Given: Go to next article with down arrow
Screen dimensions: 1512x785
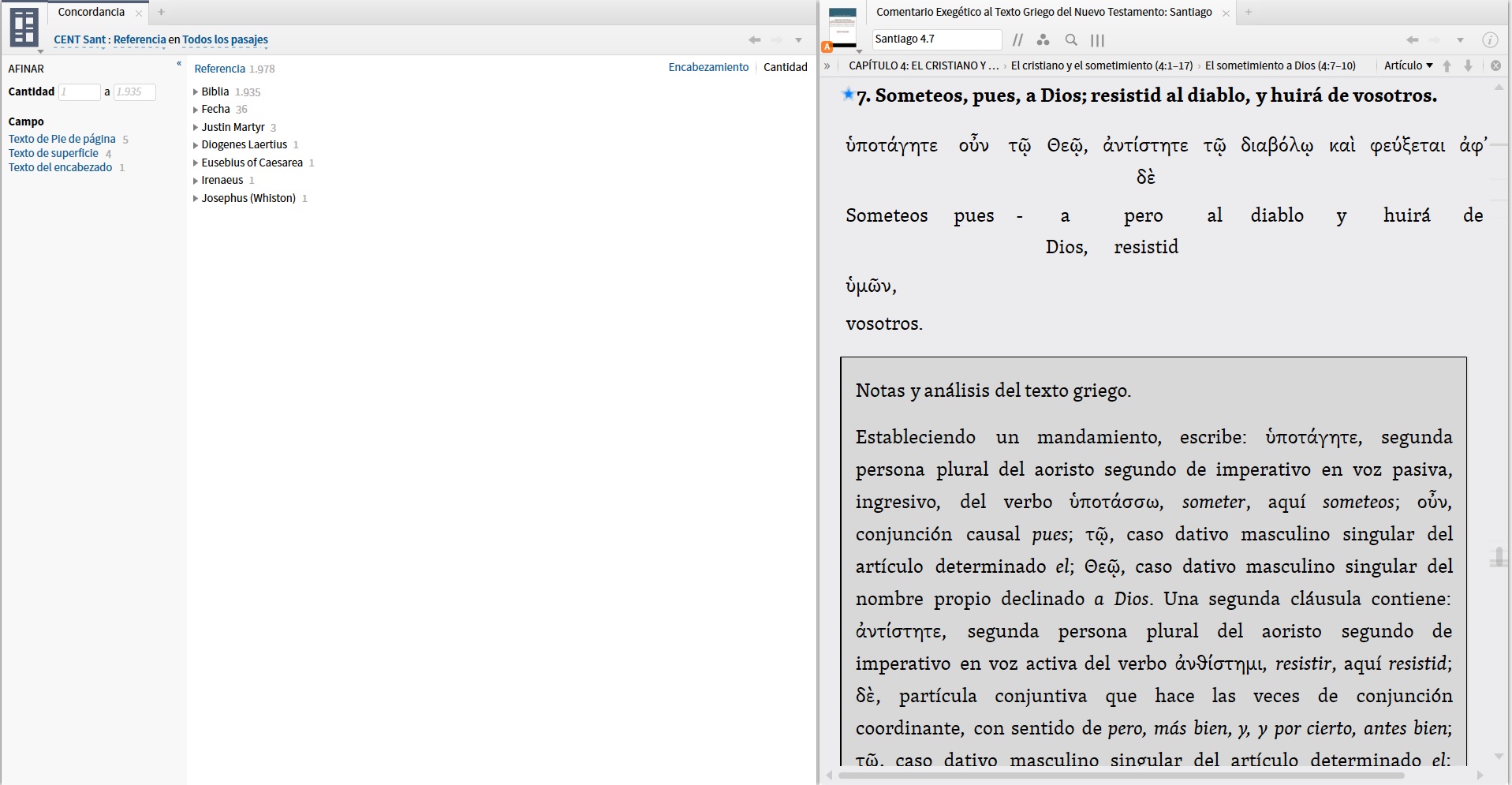Looking at the screenshot, I should (x=1468, y=66).
